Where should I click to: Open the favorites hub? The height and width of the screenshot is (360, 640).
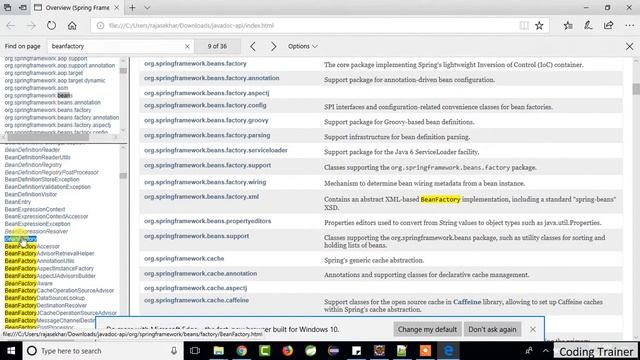[568, 25]
